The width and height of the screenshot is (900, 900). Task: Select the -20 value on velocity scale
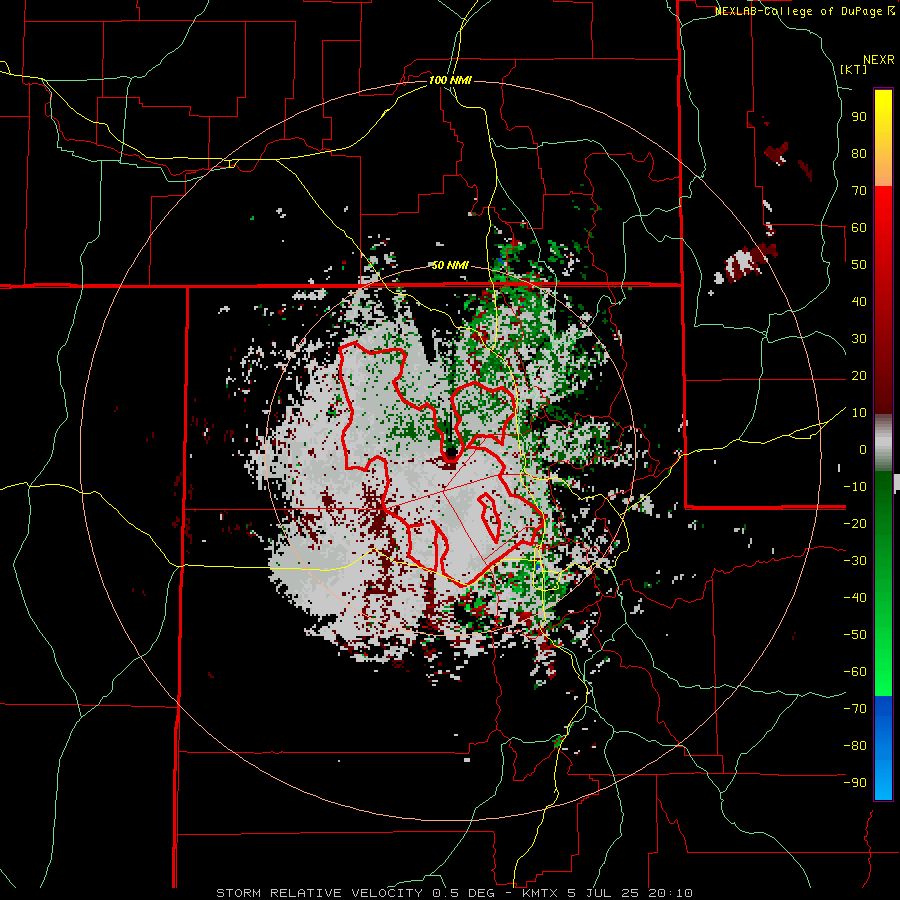coord(855,523)
